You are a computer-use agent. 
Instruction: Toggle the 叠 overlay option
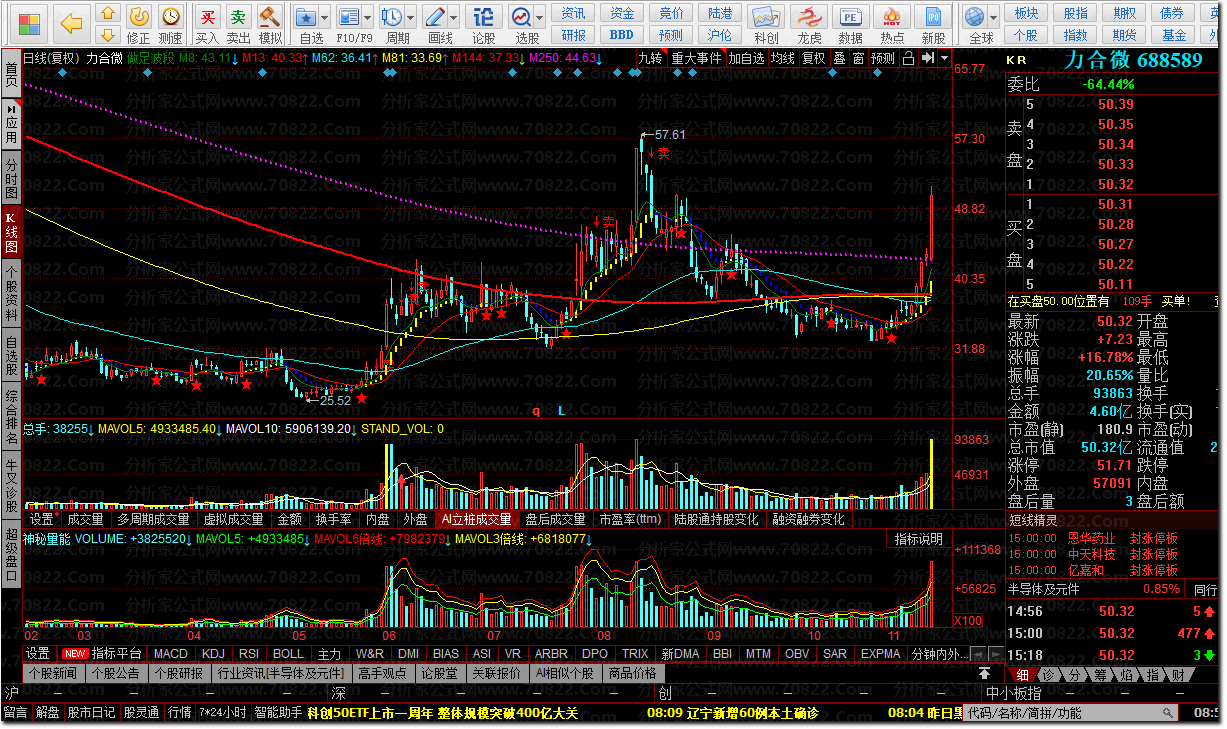(x=839, y=58)
